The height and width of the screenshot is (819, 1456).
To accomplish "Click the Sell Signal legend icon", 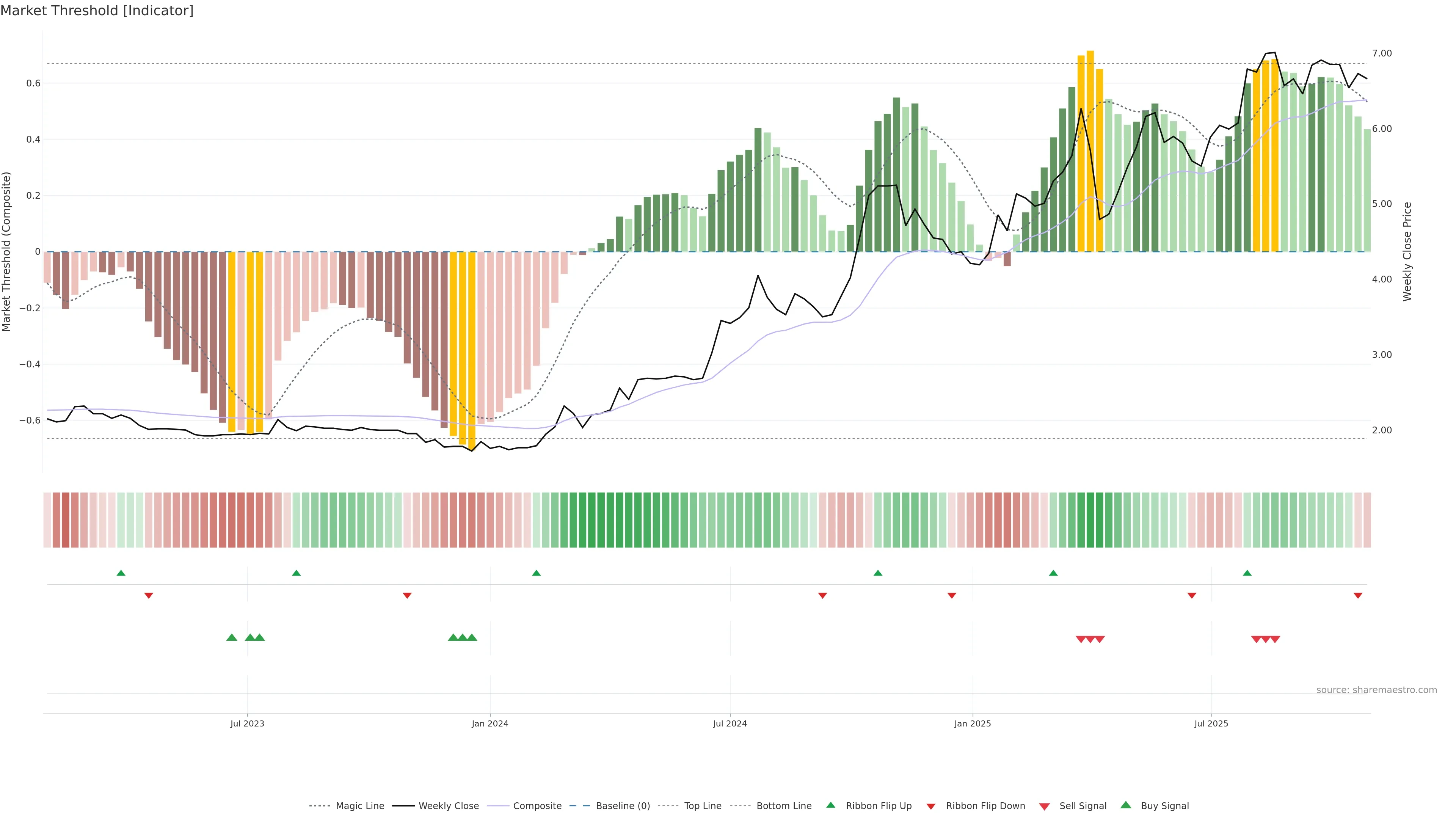I will click(x=1044, y=806).
